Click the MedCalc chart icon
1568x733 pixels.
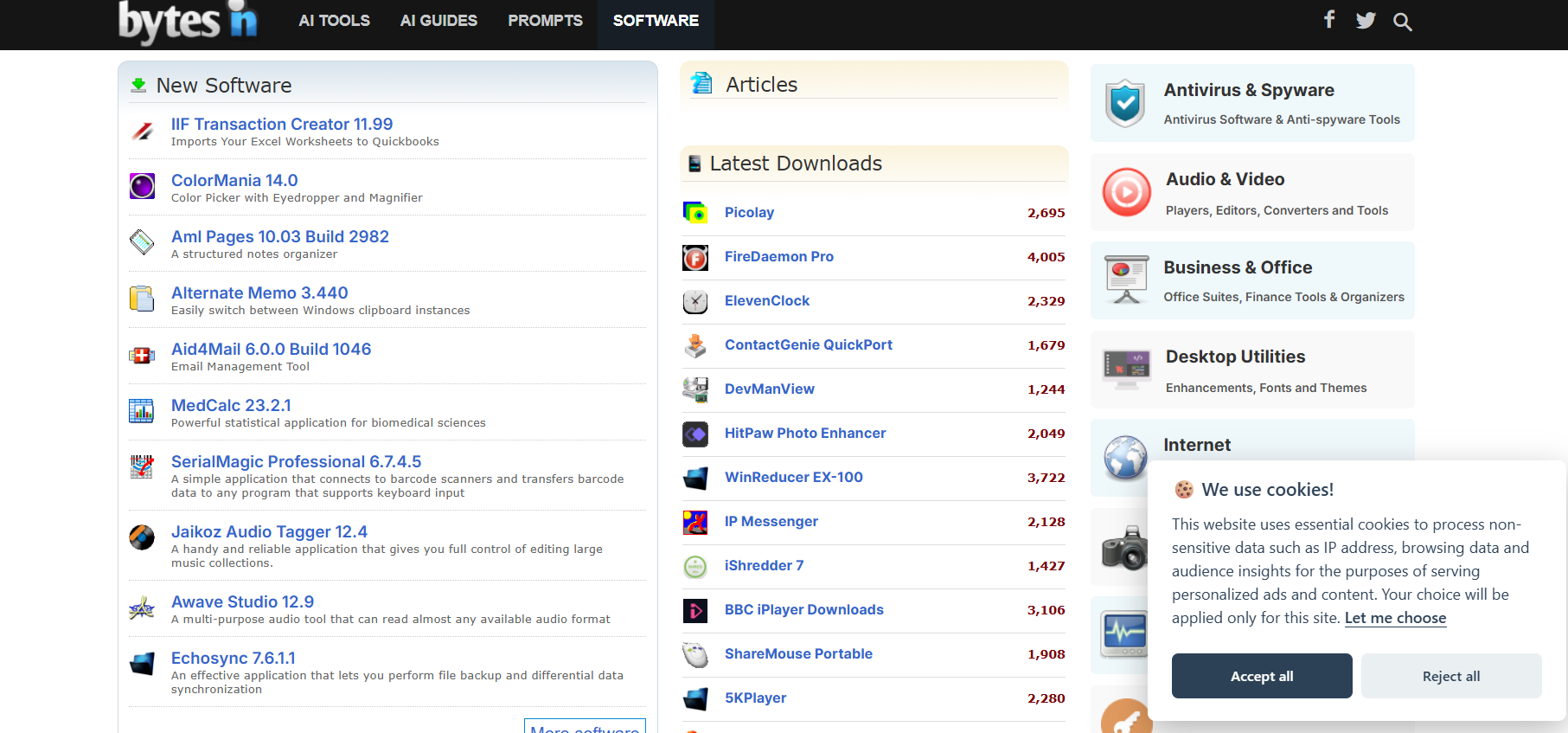tap(142, 411)
